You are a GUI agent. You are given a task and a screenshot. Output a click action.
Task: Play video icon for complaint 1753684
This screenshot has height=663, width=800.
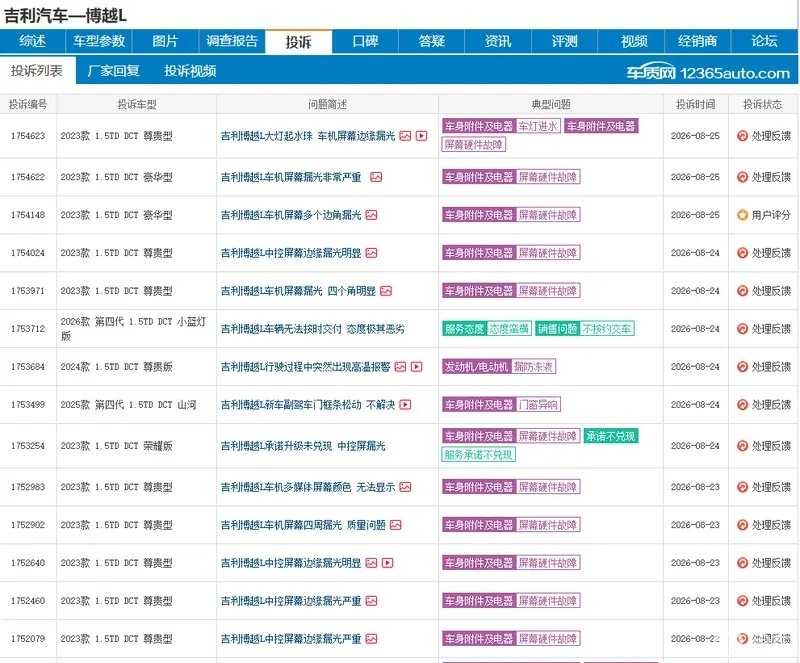417,366
